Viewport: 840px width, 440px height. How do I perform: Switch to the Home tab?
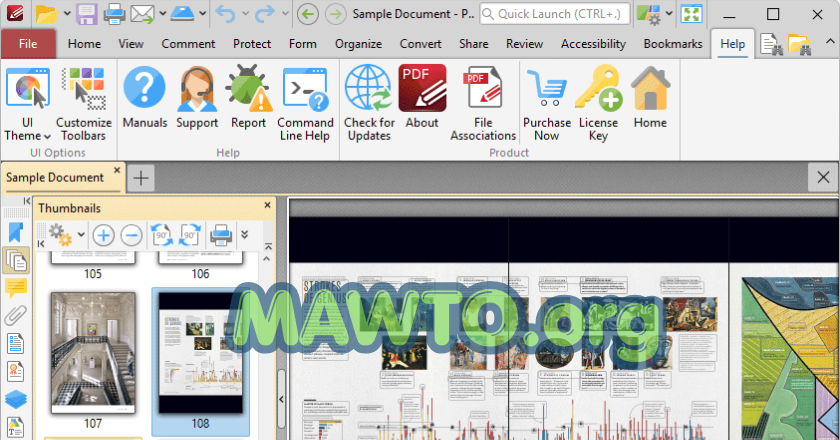84,44
